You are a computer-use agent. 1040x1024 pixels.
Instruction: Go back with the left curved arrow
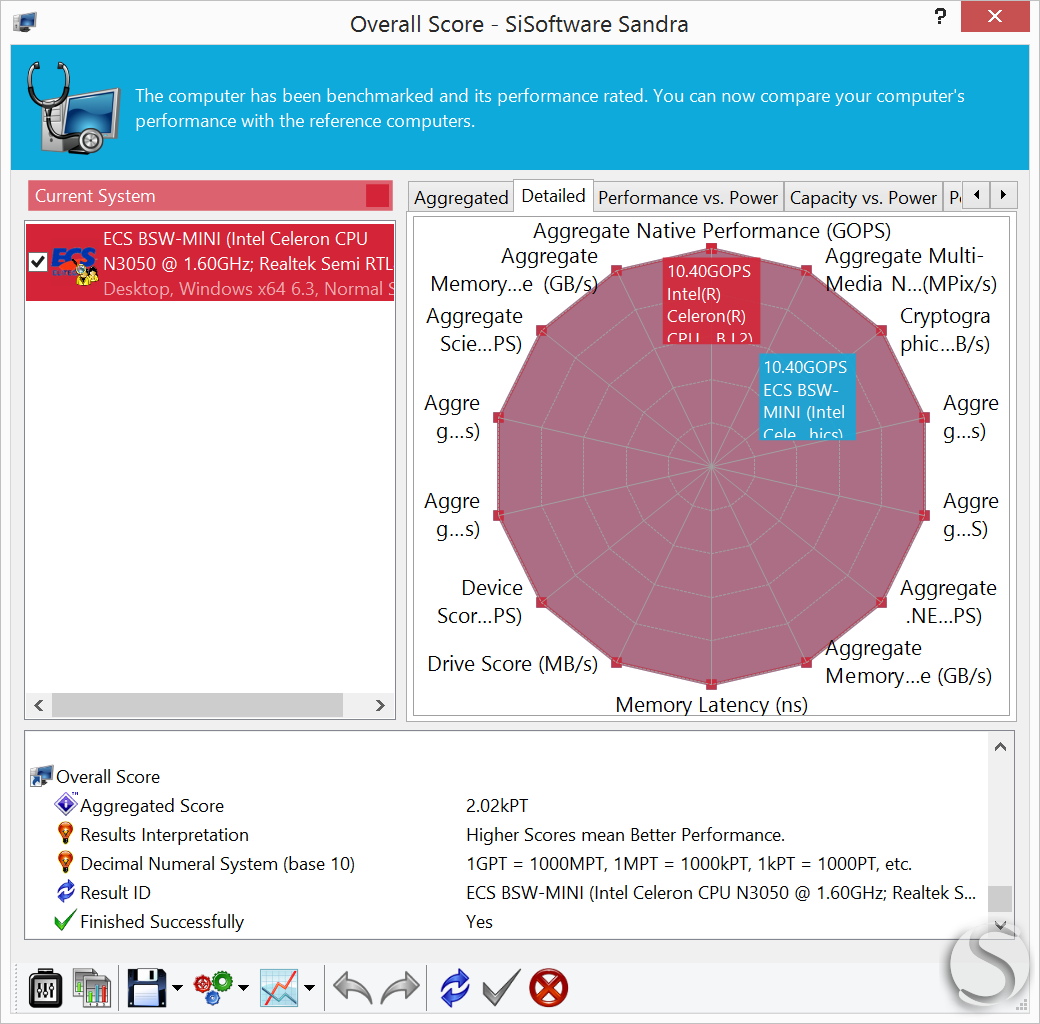pos(352,988)
